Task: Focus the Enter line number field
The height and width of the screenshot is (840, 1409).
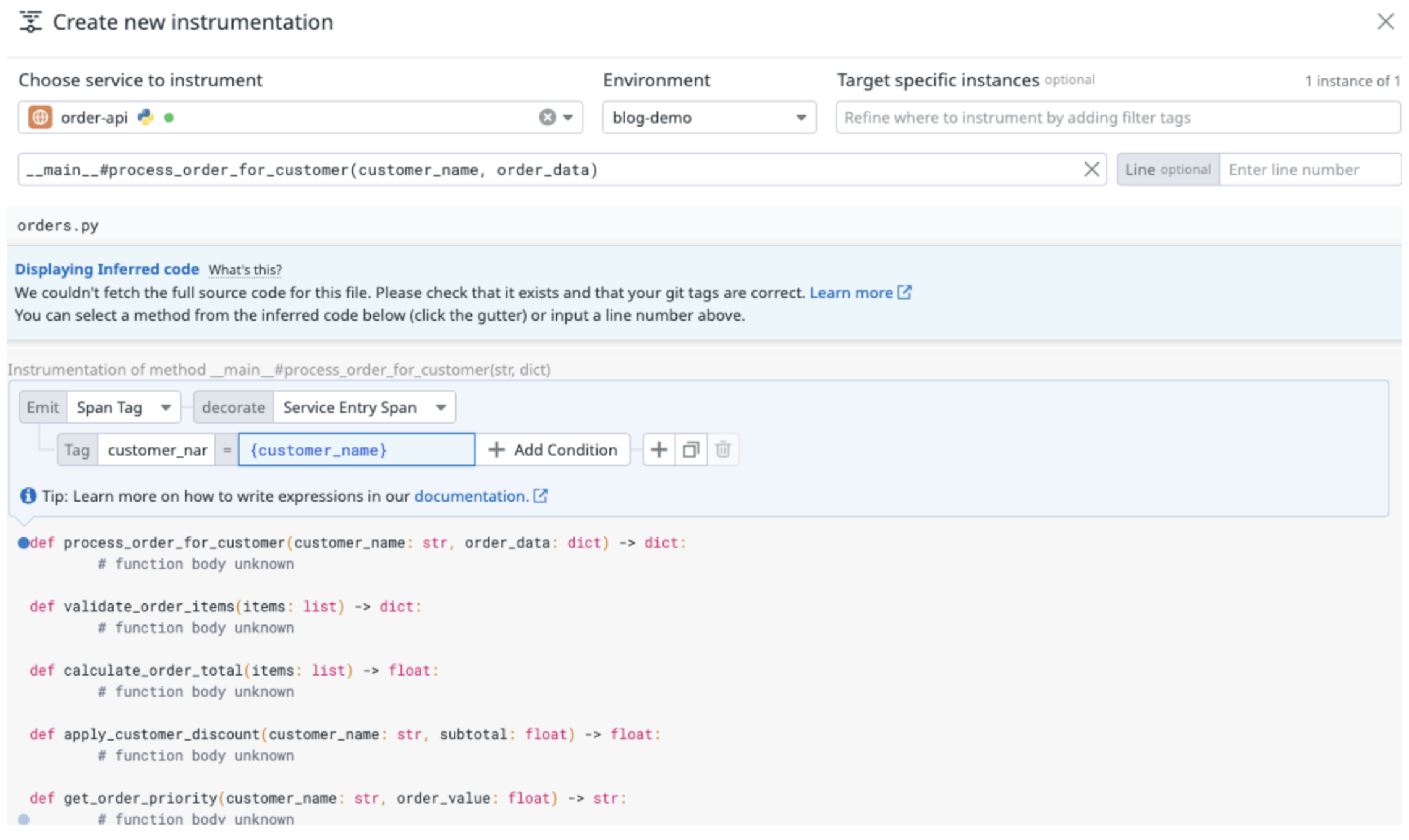Action: coord(1309,169)
